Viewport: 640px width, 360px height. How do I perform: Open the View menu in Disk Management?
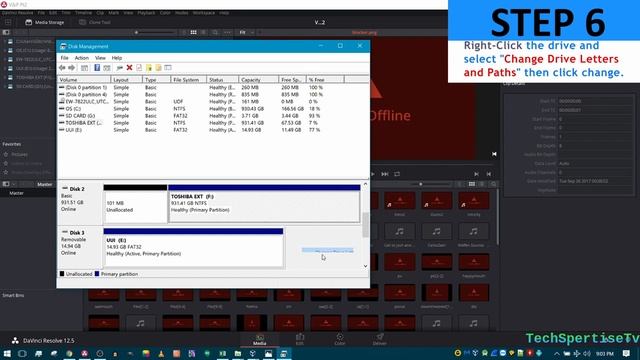100,58
